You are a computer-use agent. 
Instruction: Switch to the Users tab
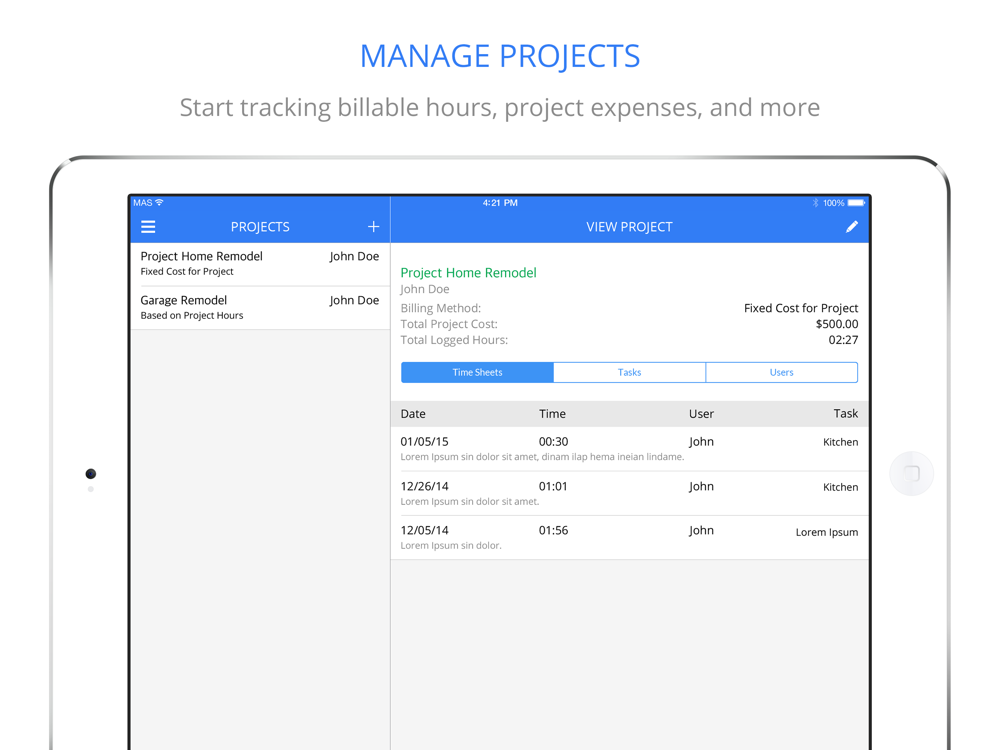point(781,372)
